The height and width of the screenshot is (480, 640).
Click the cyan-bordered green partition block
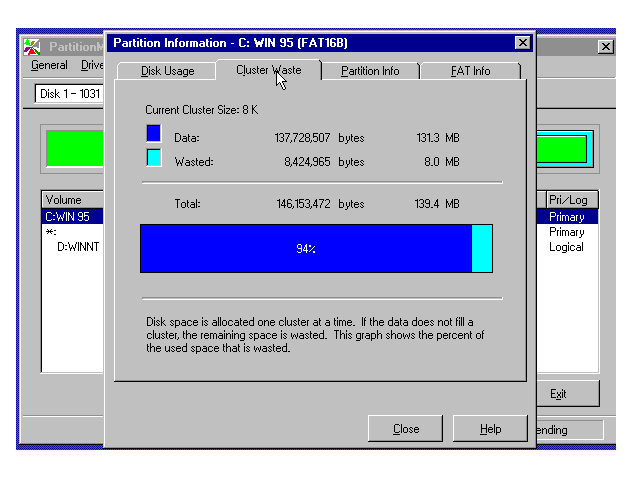pyautogui.click(x=565, y=149)
